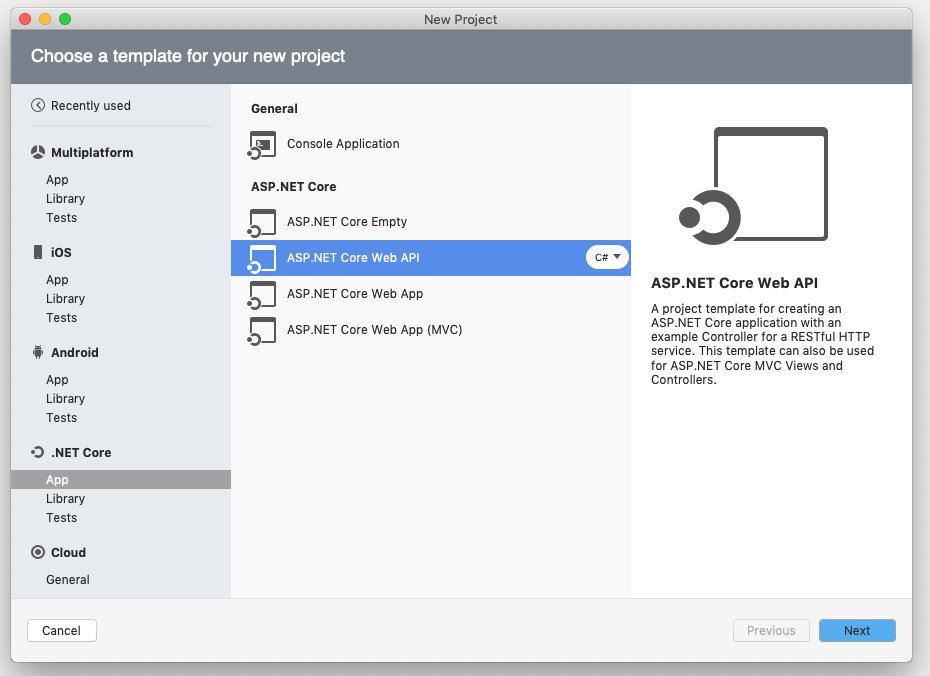Click the Multiplatform heading
Image resolution: width=930 pixels, height=676 pixels.
[92, 152]
